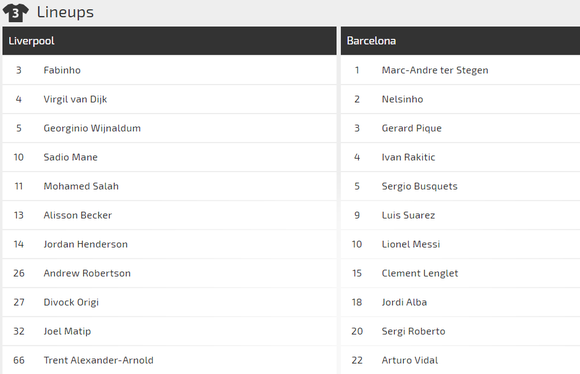The width and height of the screenshot is (580, 374).
Task: Select Sergio Busquets in Barcelona lineup
Action: point(419,186)
